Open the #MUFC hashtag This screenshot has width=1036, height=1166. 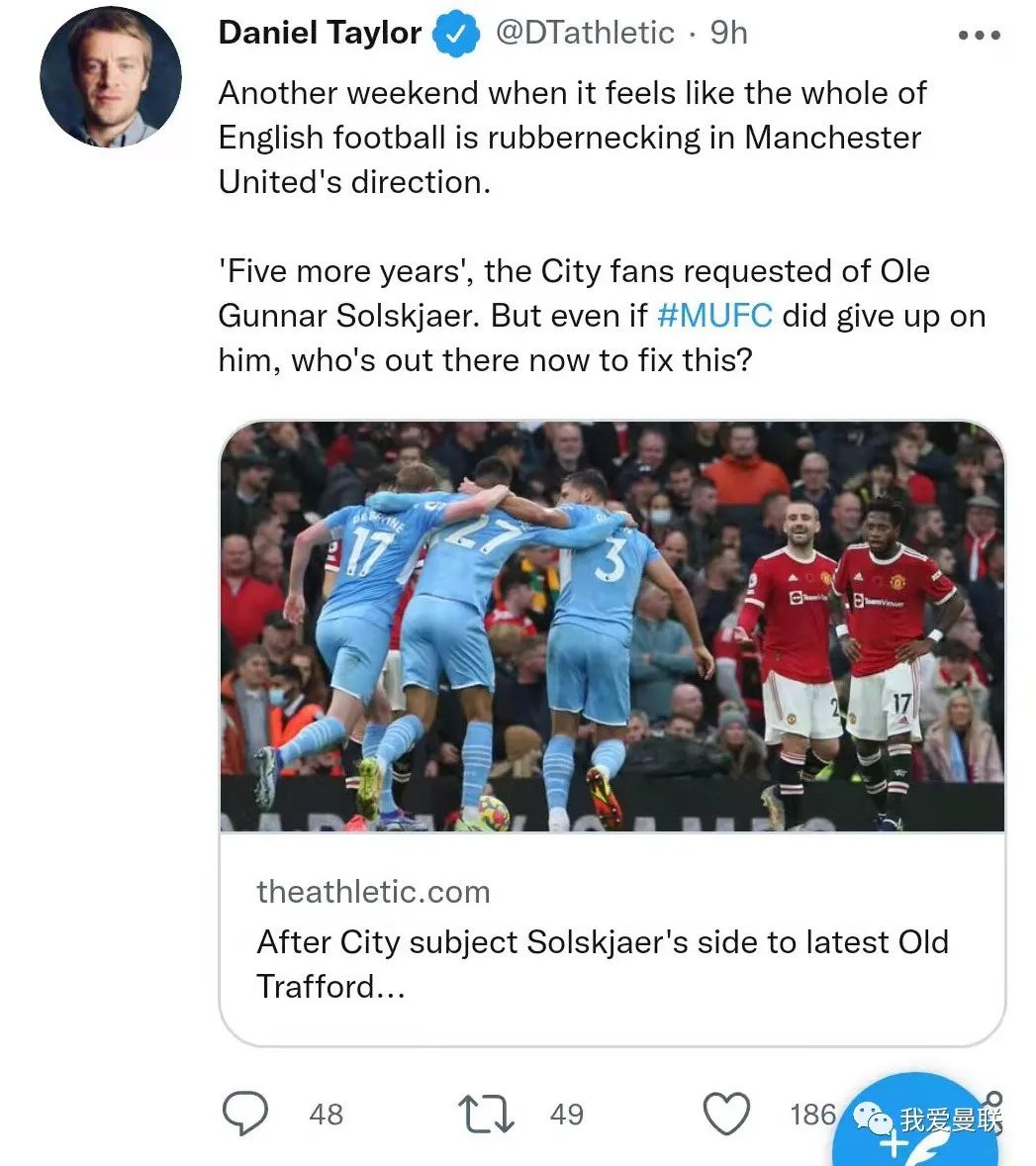[x=714, y=316]
